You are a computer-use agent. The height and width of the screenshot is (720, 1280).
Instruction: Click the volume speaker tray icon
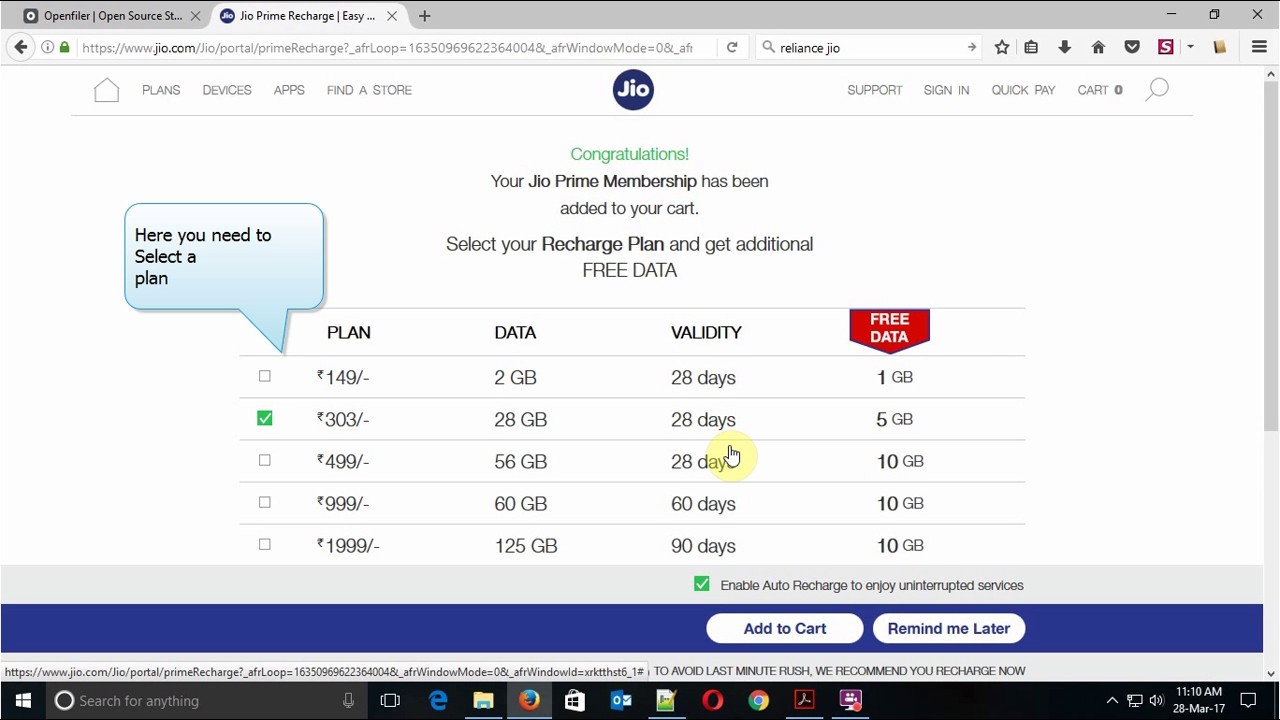[1156, 700]
